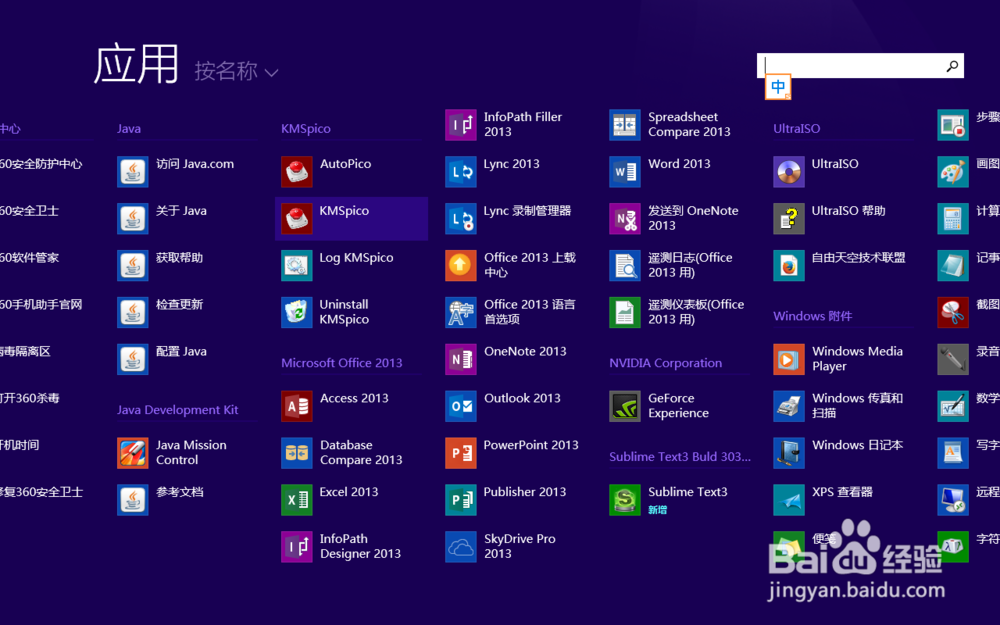Open the Windows 日记本 icon

pyautogui.click(x=789, y=453)
